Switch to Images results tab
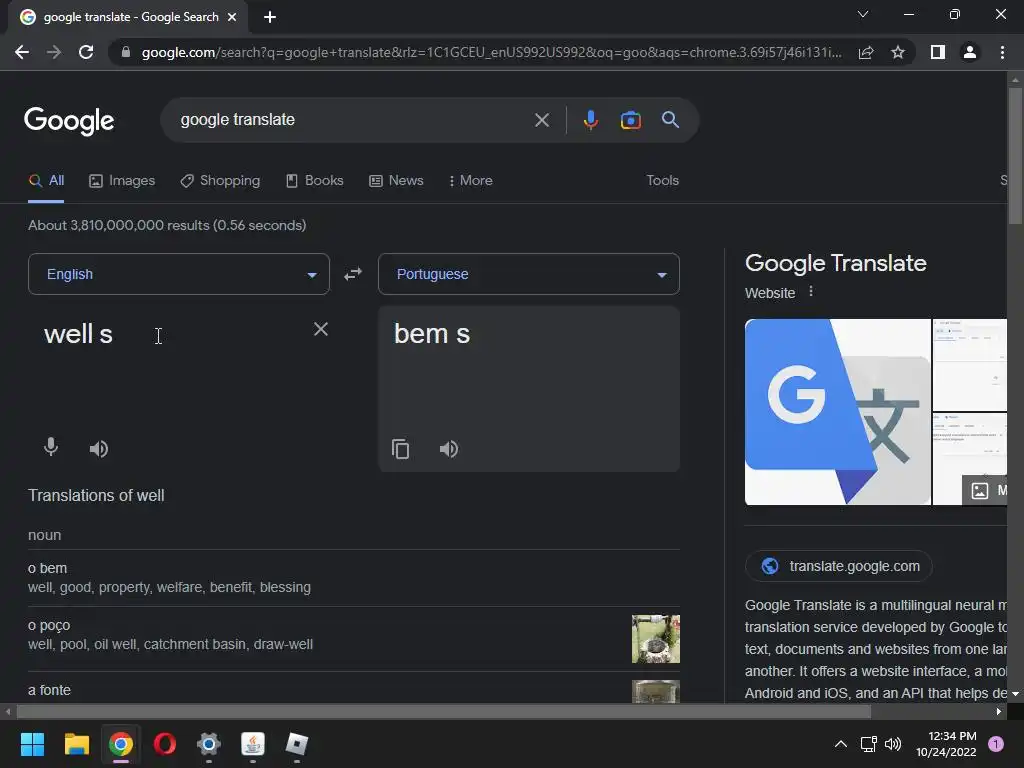The height and width of the screenshot is (768, 1024). 122,181
